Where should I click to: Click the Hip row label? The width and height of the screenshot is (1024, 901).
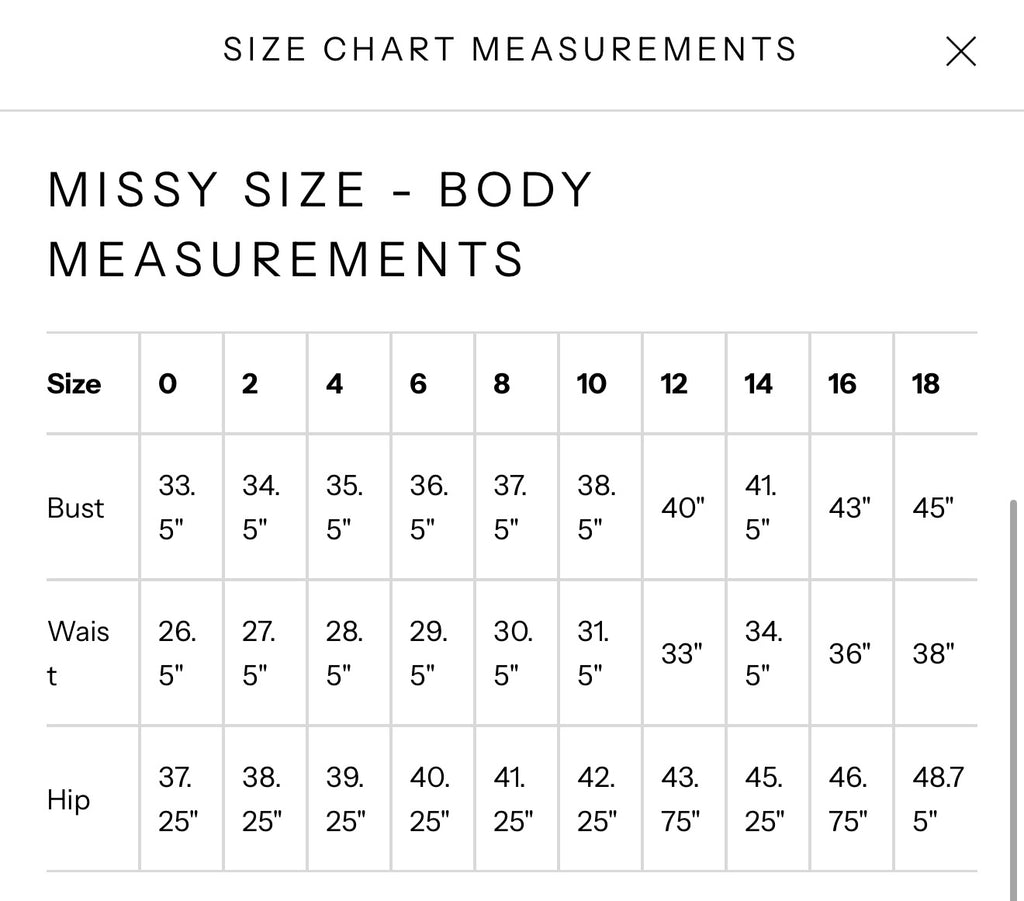(69, 799)
